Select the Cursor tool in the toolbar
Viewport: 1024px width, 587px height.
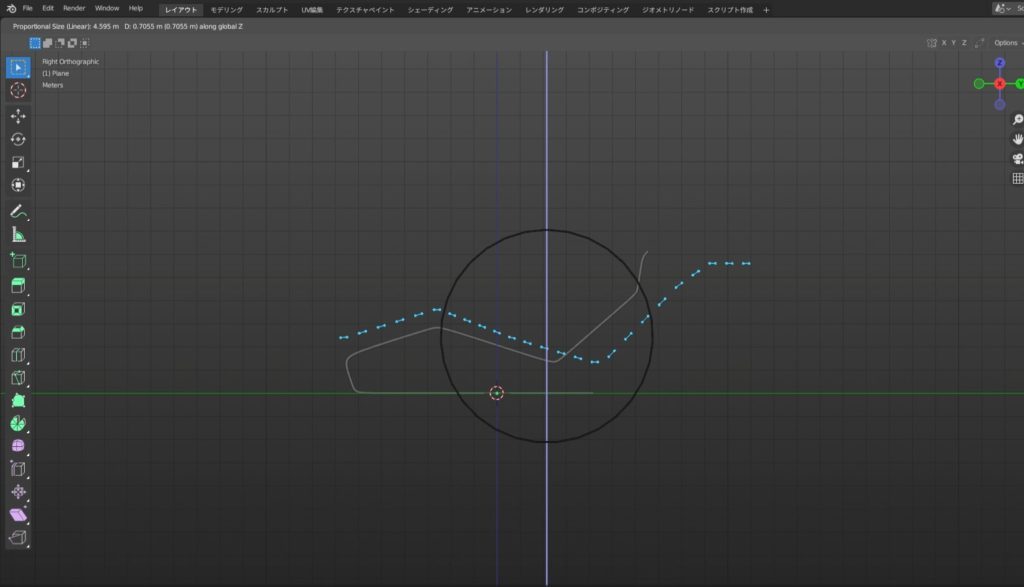(18, 90)
